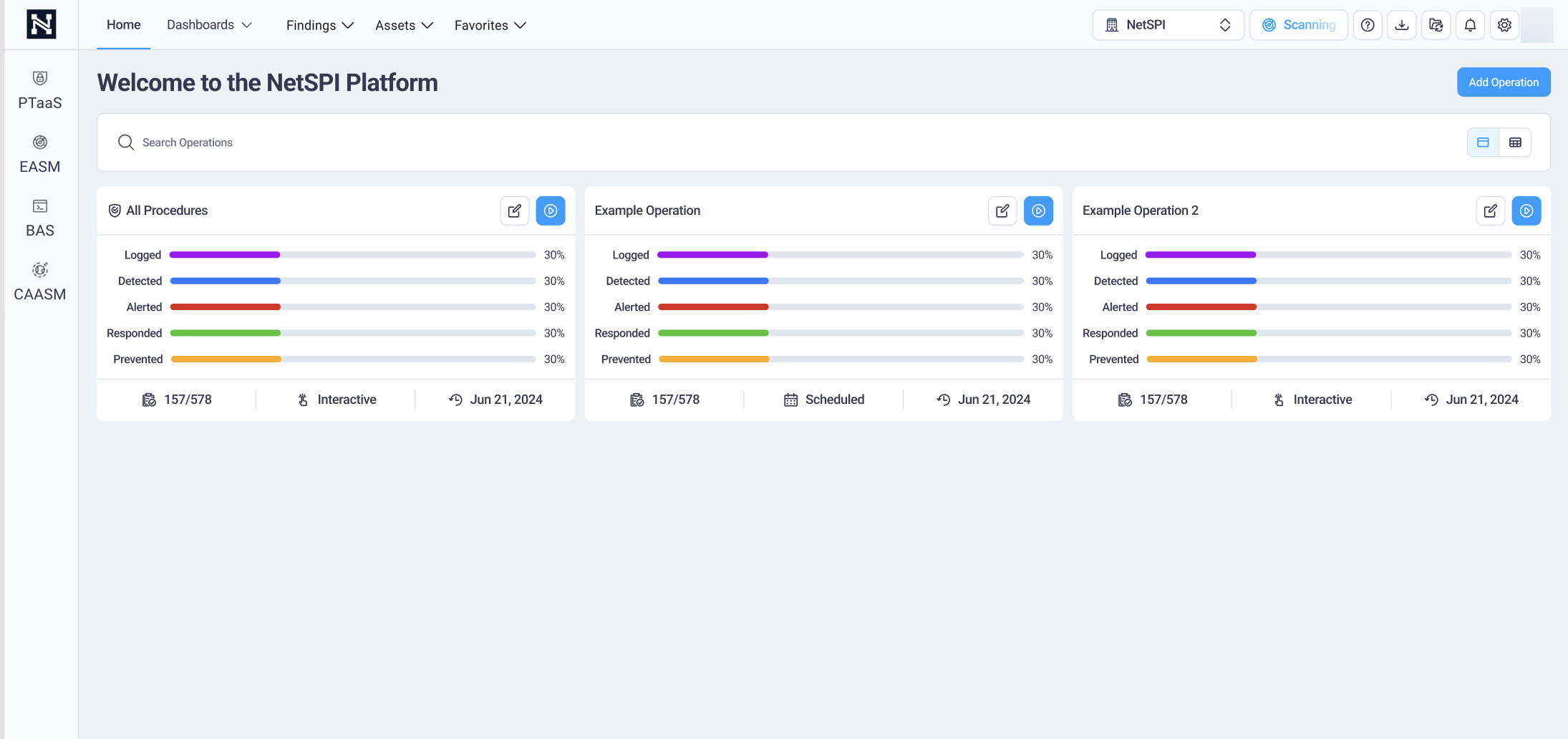Edit the All Procedures operation

[x=515, y=211]
